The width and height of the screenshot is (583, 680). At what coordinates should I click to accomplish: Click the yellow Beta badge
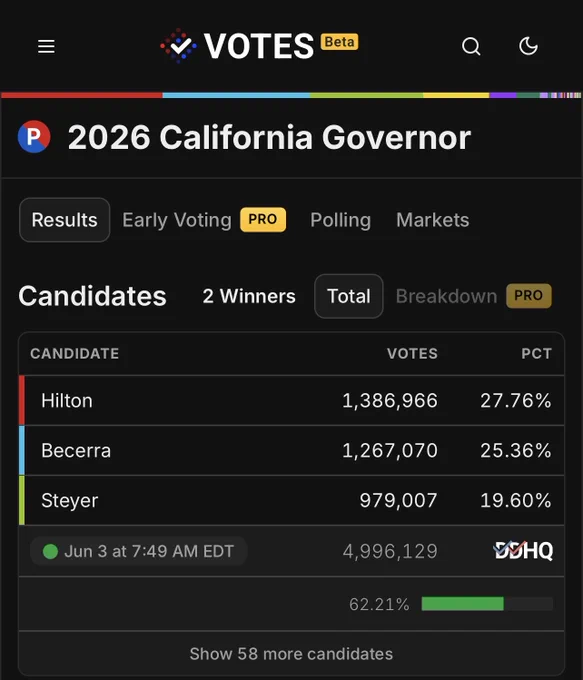340,42
